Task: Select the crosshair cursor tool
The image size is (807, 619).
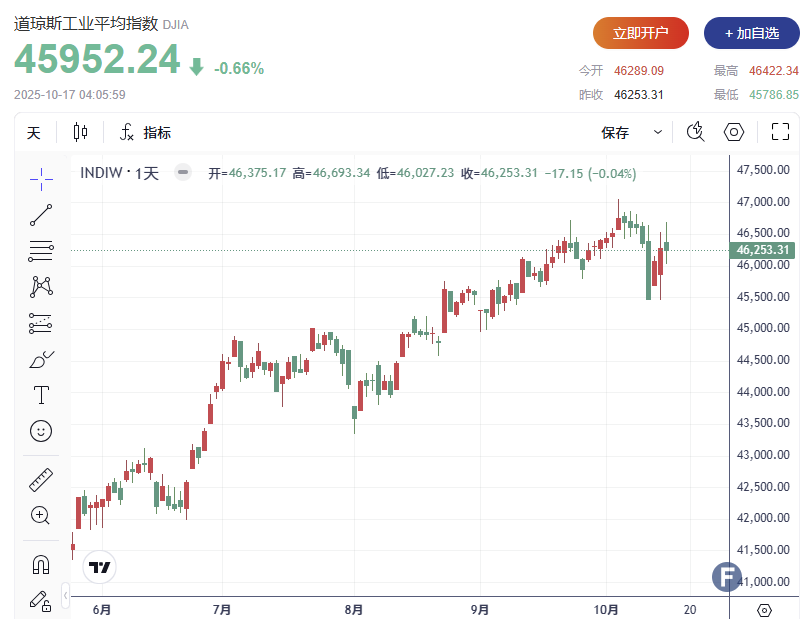Action: [x=41, y=178]
